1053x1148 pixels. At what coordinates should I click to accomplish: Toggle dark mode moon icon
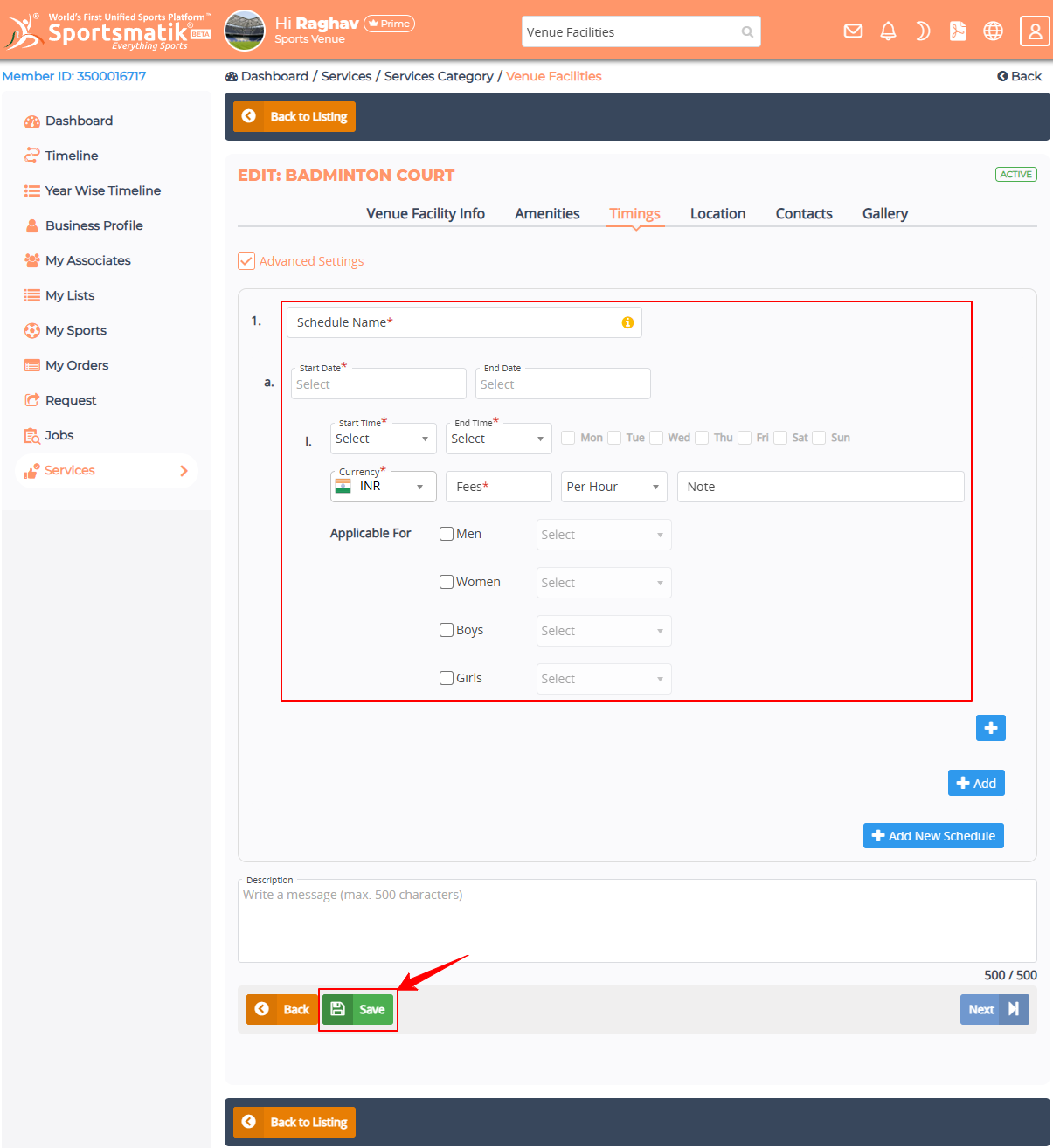(x=923, y=31)
